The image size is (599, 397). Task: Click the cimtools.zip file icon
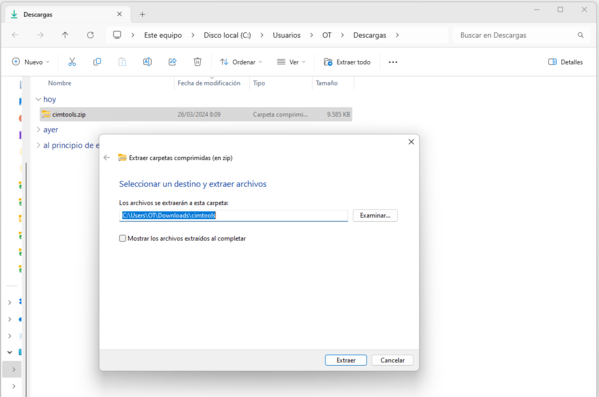coord(46,114)
